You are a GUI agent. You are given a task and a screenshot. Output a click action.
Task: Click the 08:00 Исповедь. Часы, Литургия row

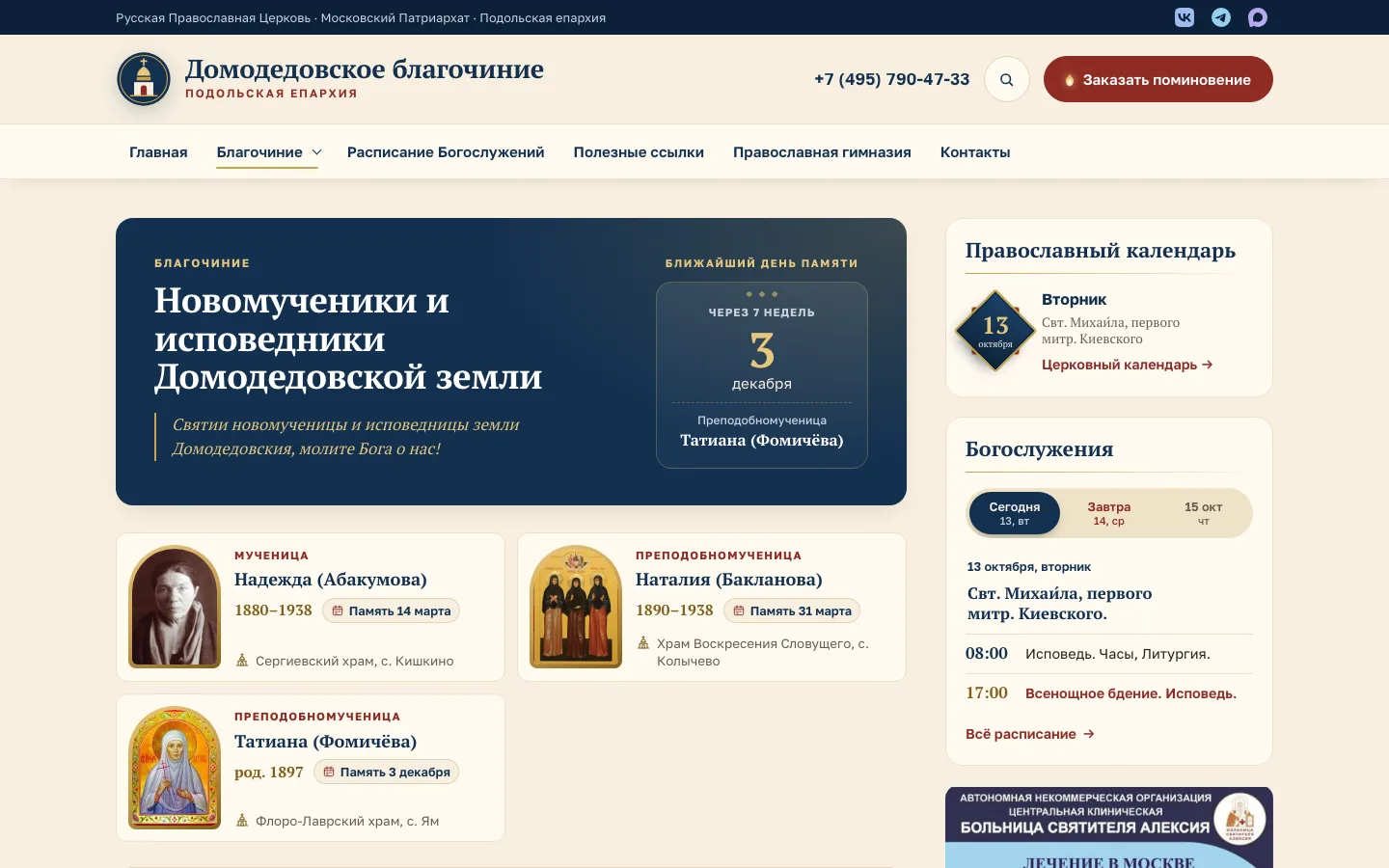point(1109,654)
